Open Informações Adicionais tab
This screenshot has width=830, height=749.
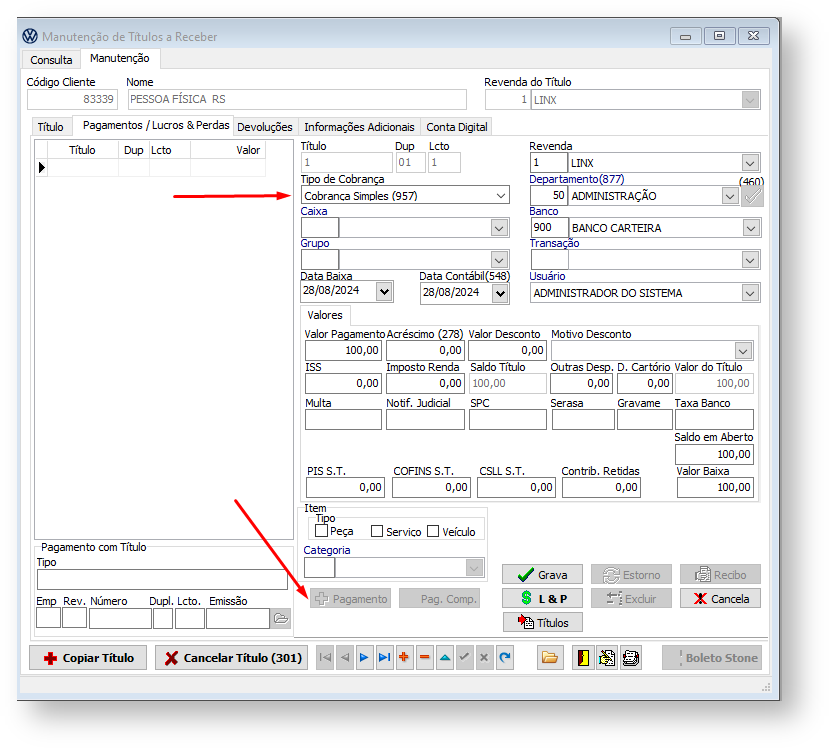(x=359, y=127)
